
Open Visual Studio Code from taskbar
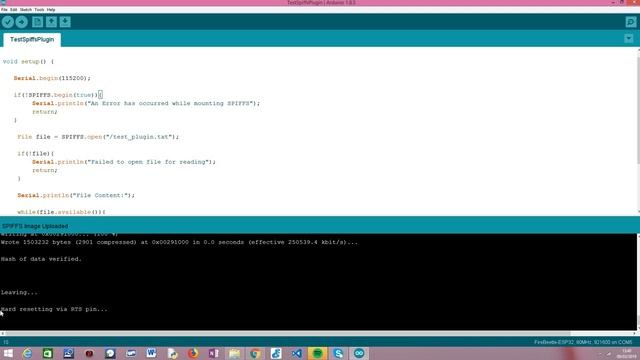click(x=297, y=353)
